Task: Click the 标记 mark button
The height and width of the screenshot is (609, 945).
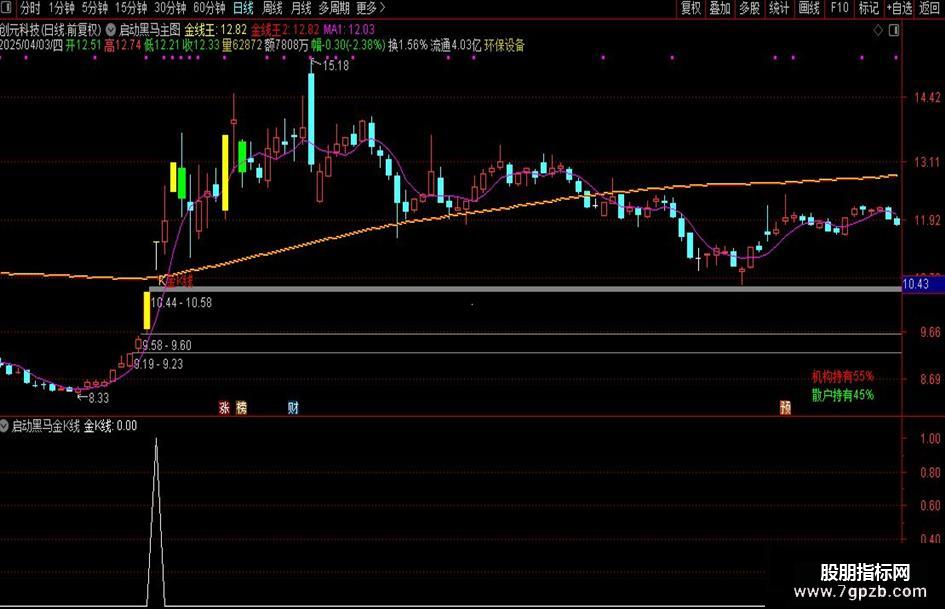Action: 868,8
